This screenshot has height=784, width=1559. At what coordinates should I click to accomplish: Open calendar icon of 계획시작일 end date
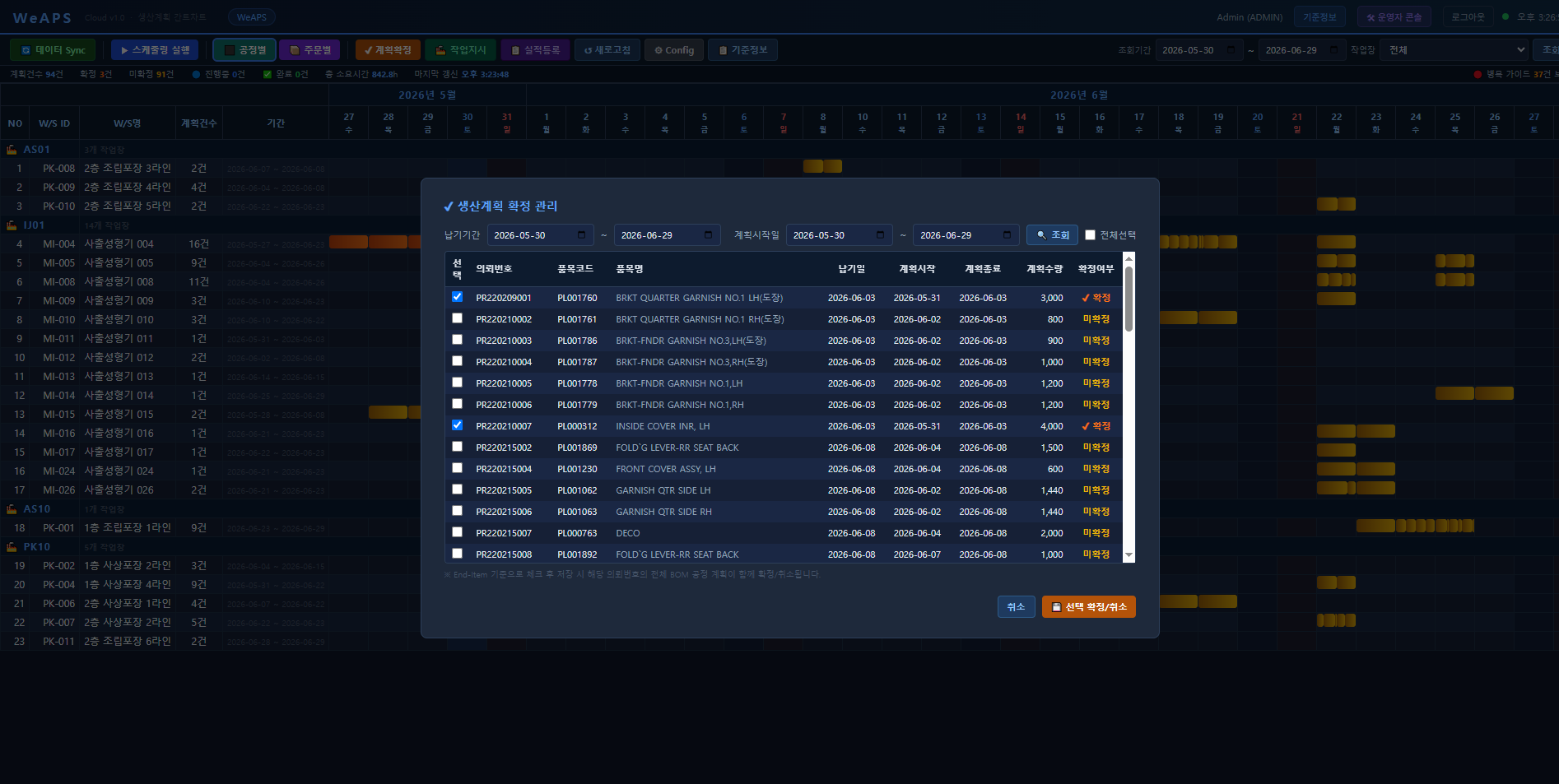click(x=1007, y=235)
